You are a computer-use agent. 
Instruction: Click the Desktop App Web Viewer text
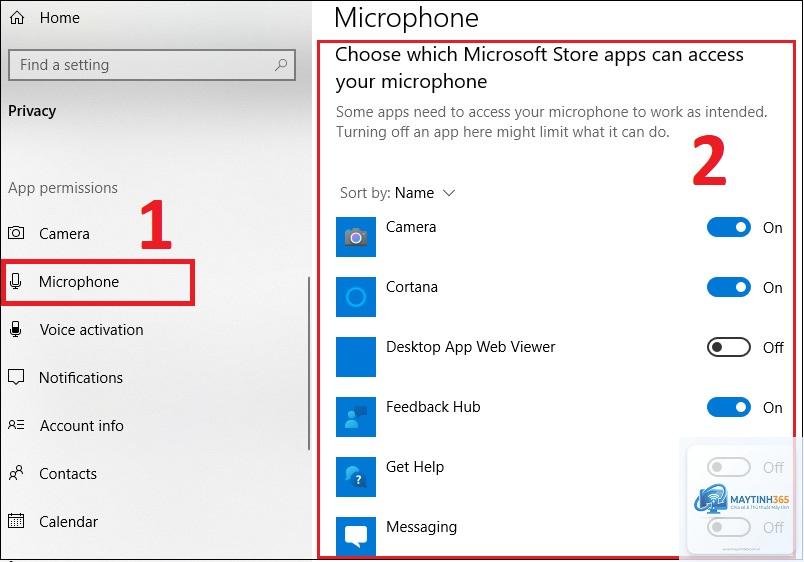tap(470, 347)
